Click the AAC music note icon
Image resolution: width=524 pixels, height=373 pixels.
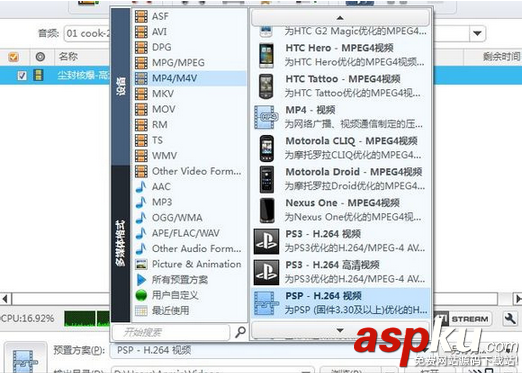coord(141,186)
